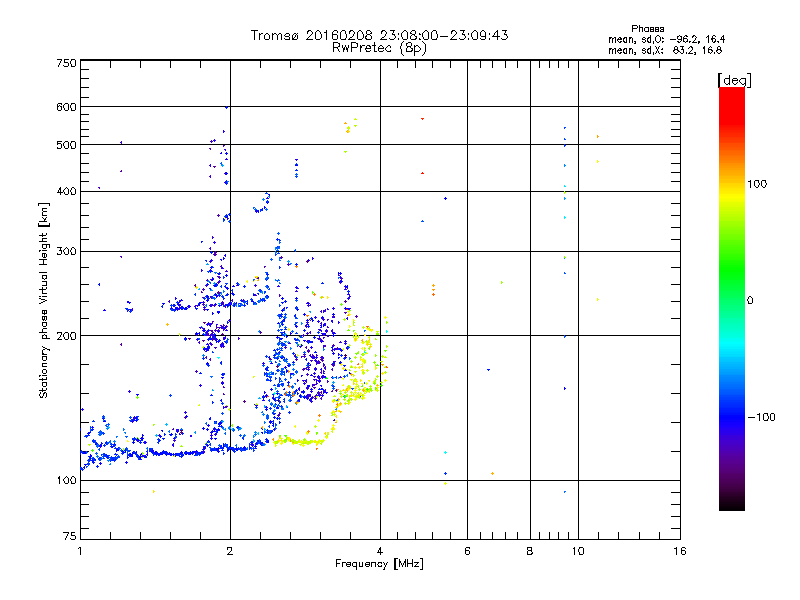Click the x-axis label "8"
The image size is (800, 600).
click(x=530, y=551)
